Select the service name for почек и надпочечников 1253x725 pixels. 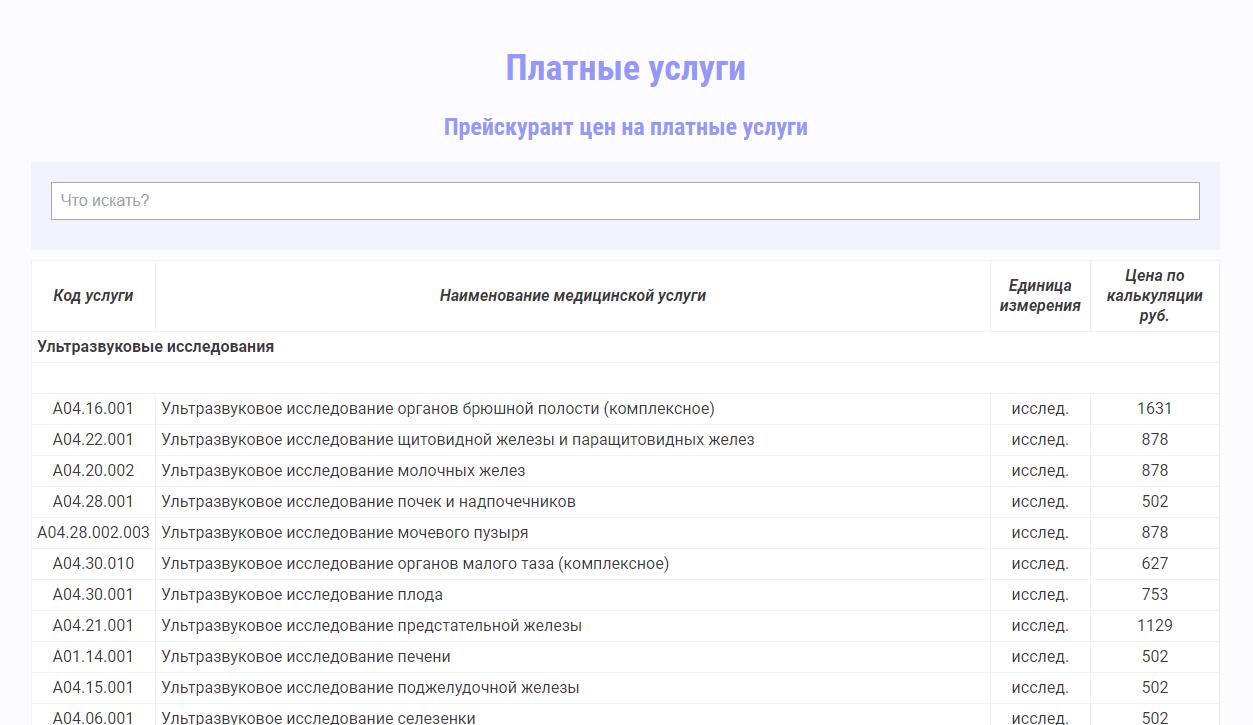[x=368, y=502]
